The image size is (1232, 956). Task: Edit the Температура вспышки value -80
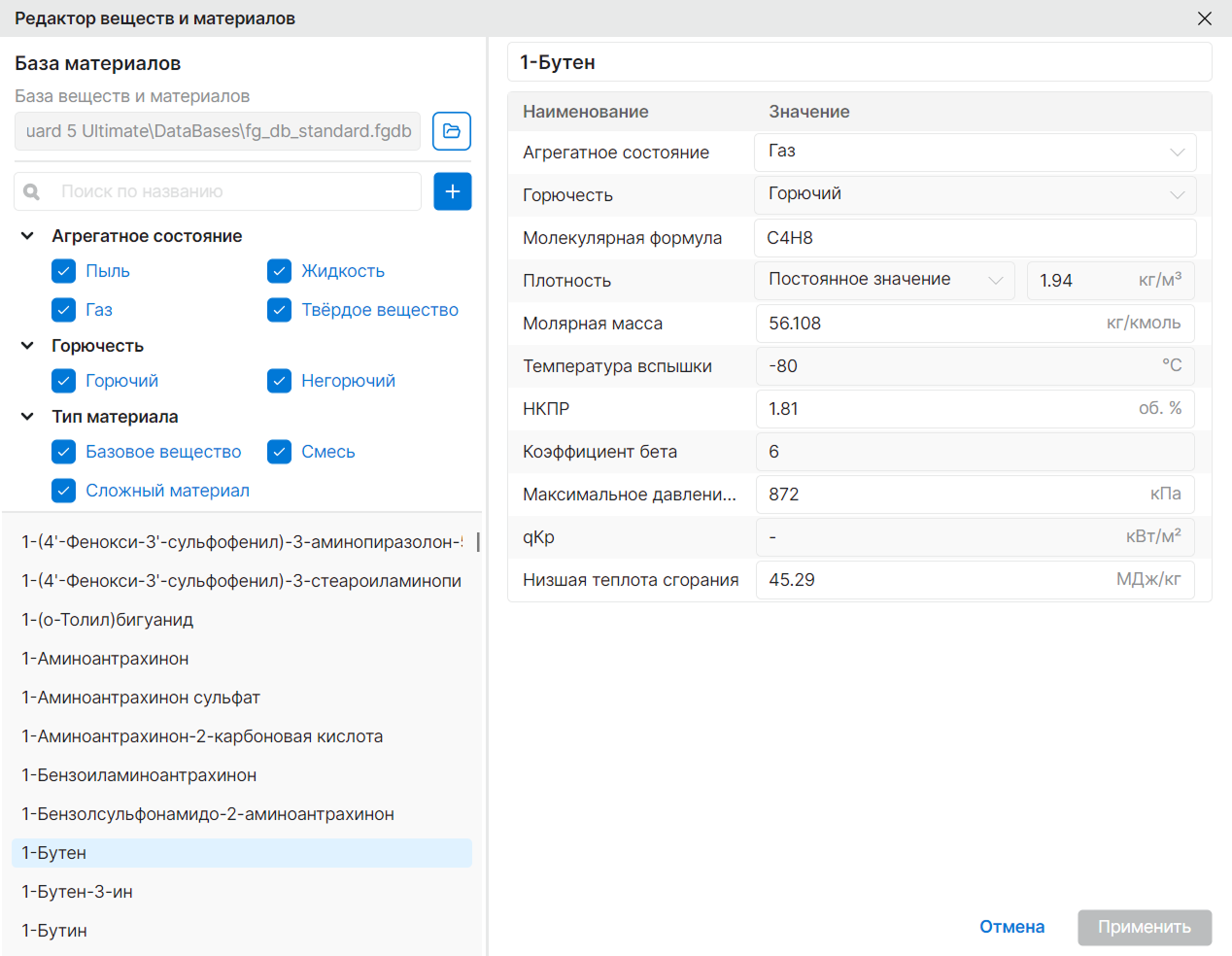click(975, 366)
